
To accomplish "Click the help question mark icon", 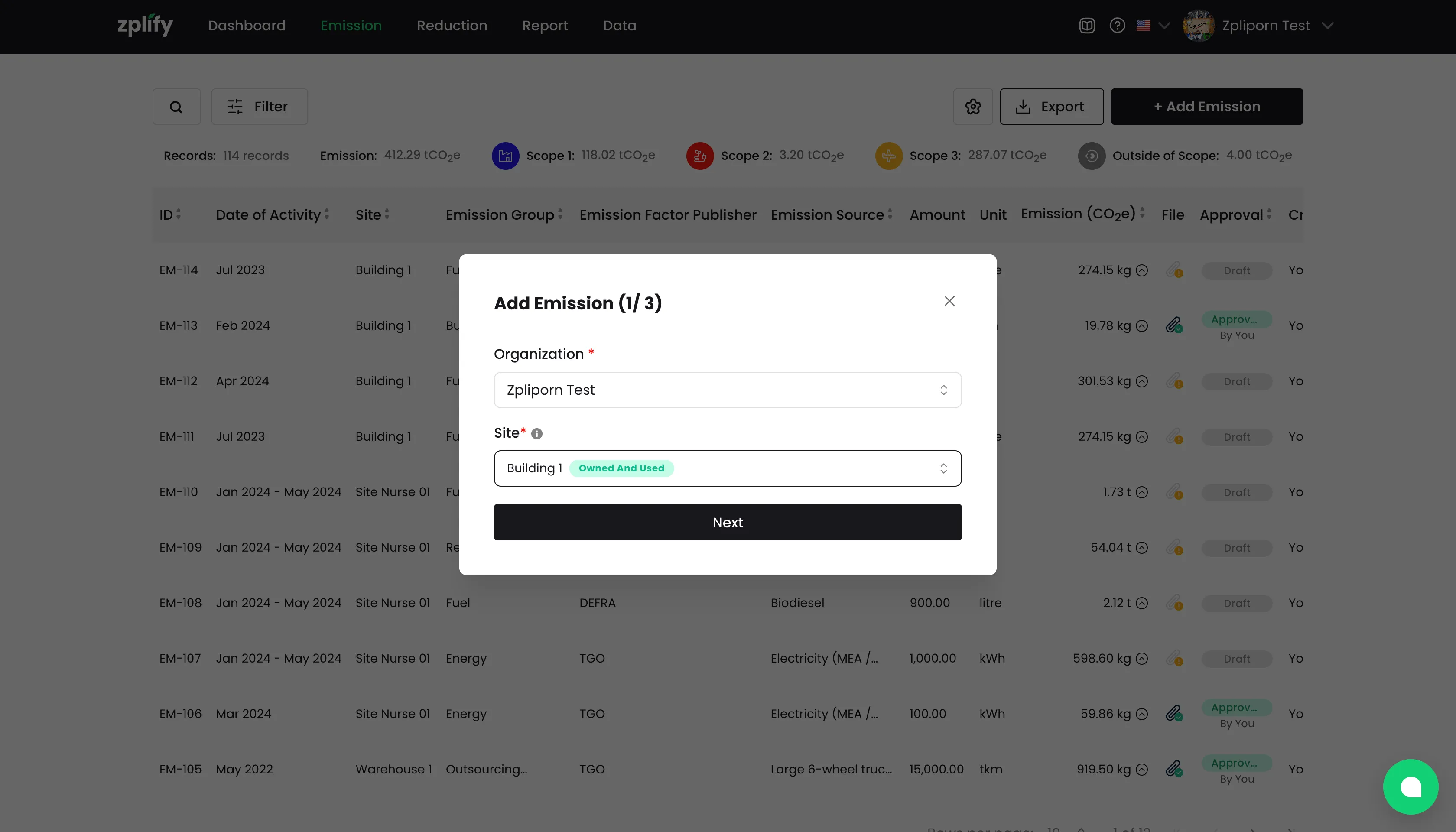I will coord(1117,26).
